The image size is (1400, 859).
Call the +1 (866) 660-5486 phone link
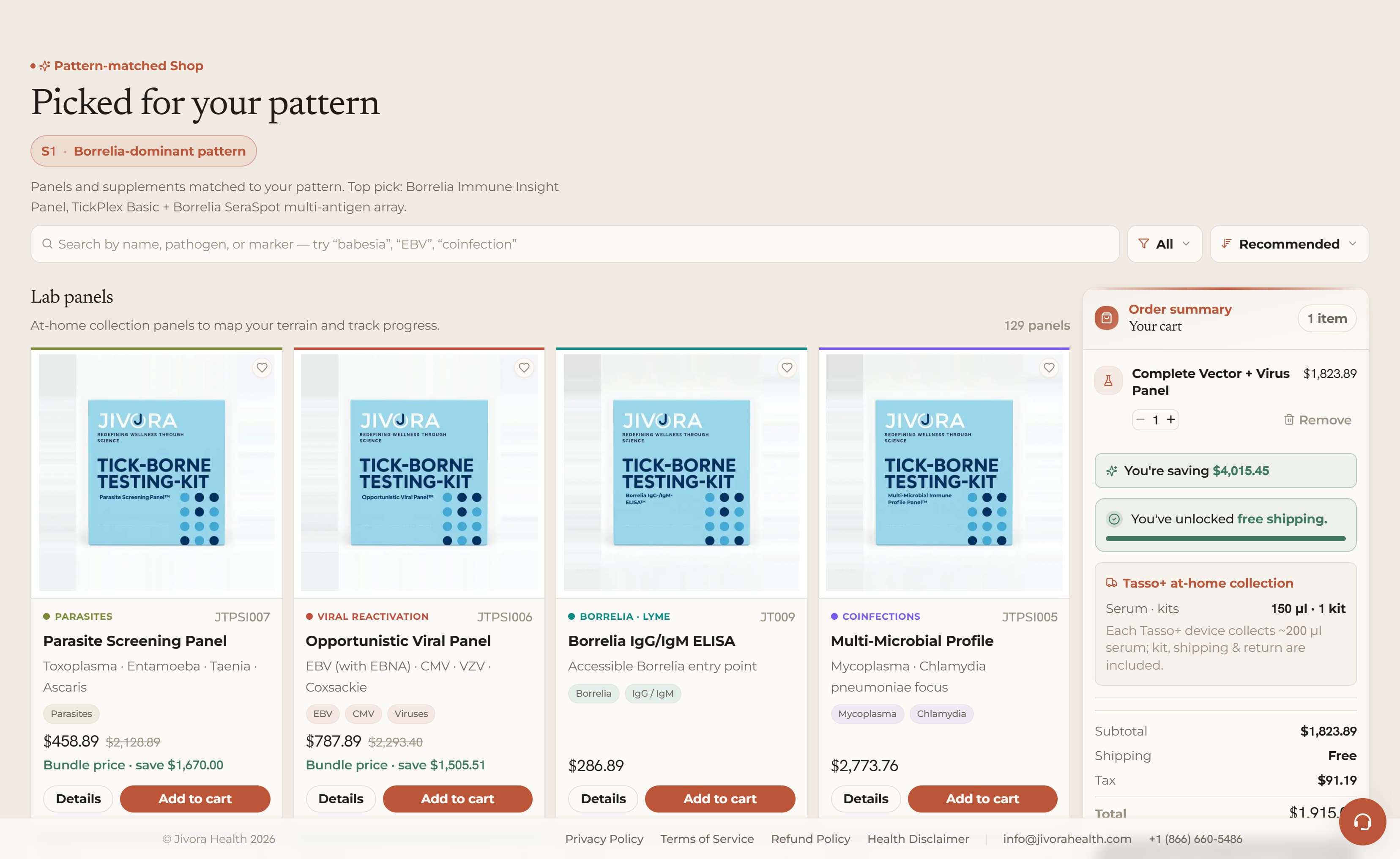click(x=1195, y=839)
